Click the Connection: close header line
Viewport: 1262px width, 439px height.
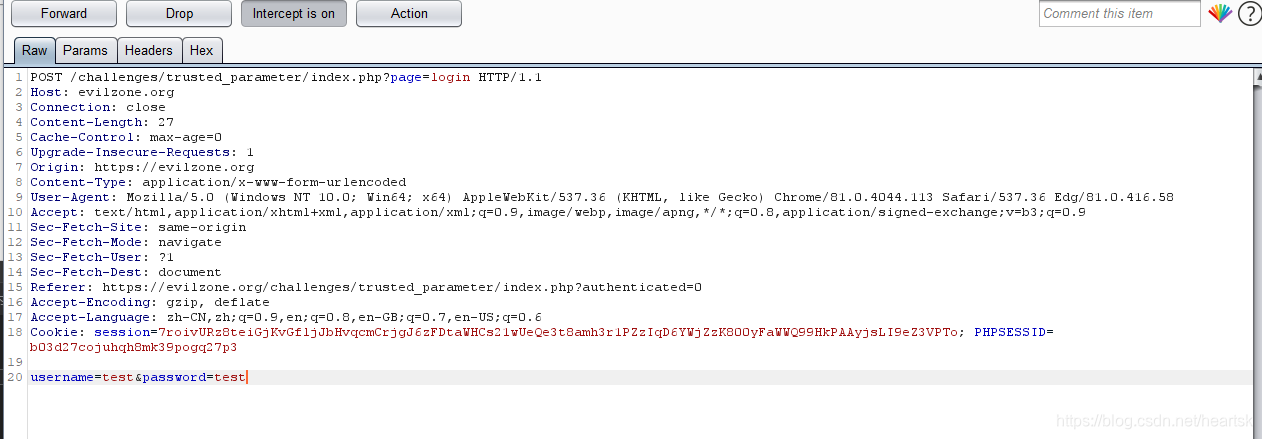(98, 107)
